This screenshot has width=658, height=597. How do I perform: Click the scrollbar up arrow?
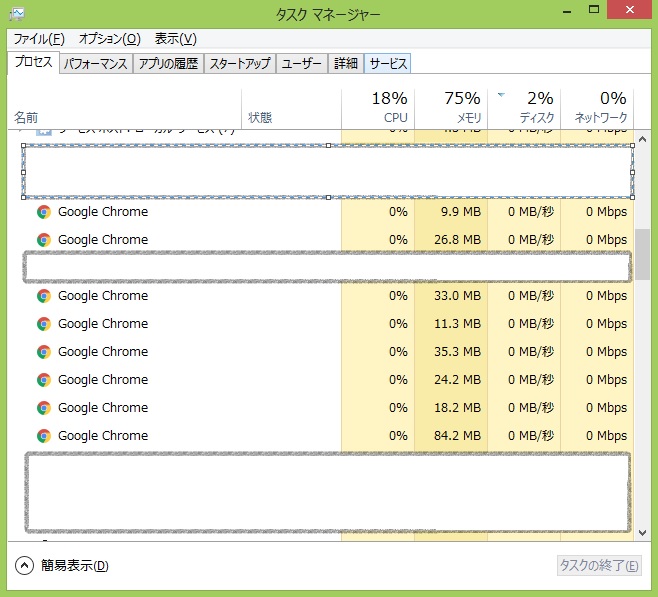[642, 139]
